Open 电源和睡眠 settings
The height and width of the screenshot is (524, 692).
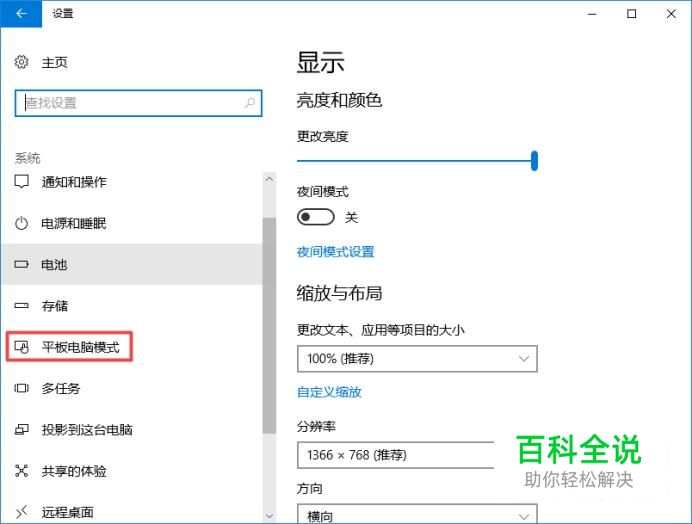pyautogui.click(x=74, y=223)
